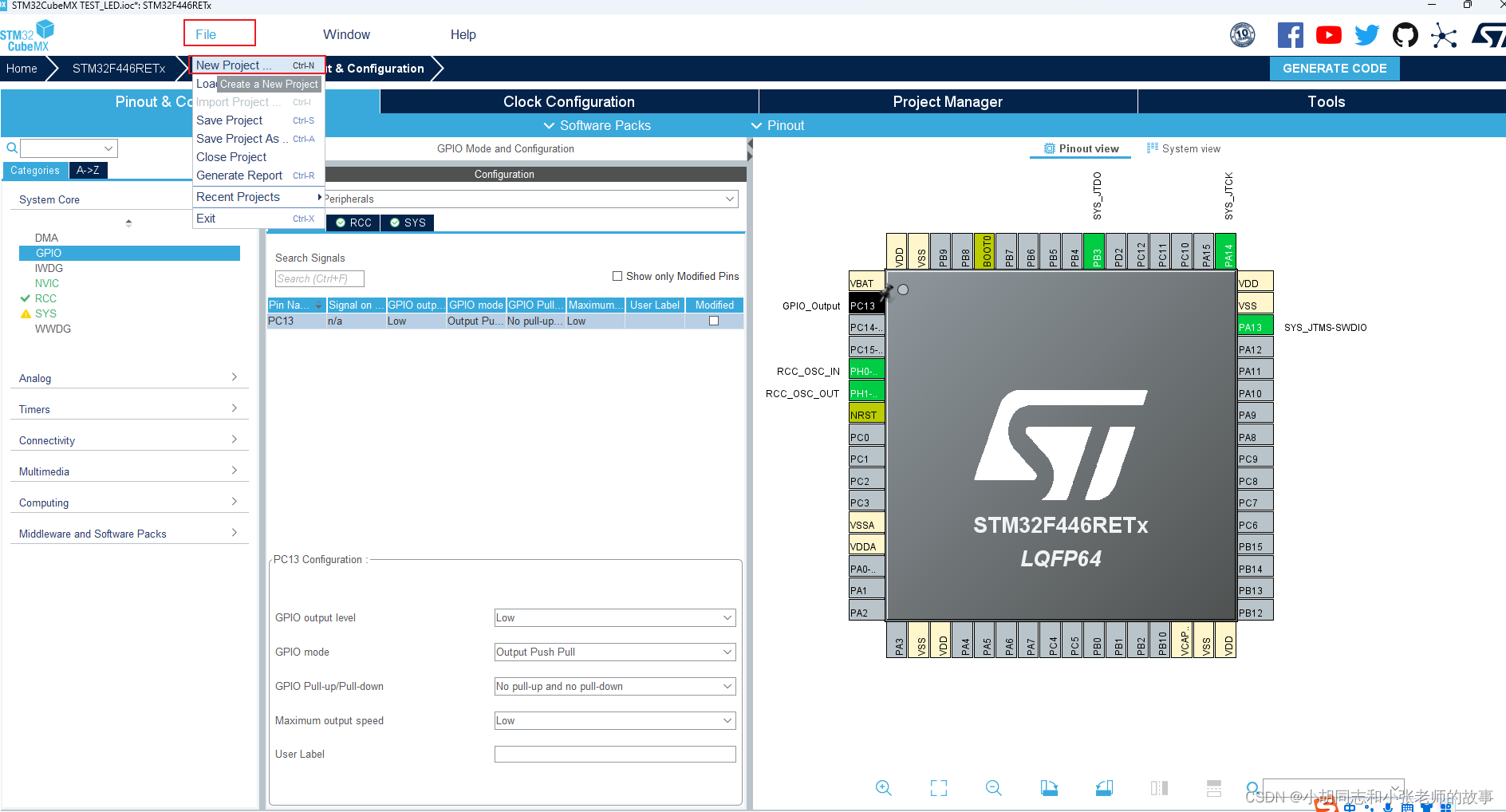Select the SYS peripheral tab
The image size is (1506, 812).
[408, 223]
